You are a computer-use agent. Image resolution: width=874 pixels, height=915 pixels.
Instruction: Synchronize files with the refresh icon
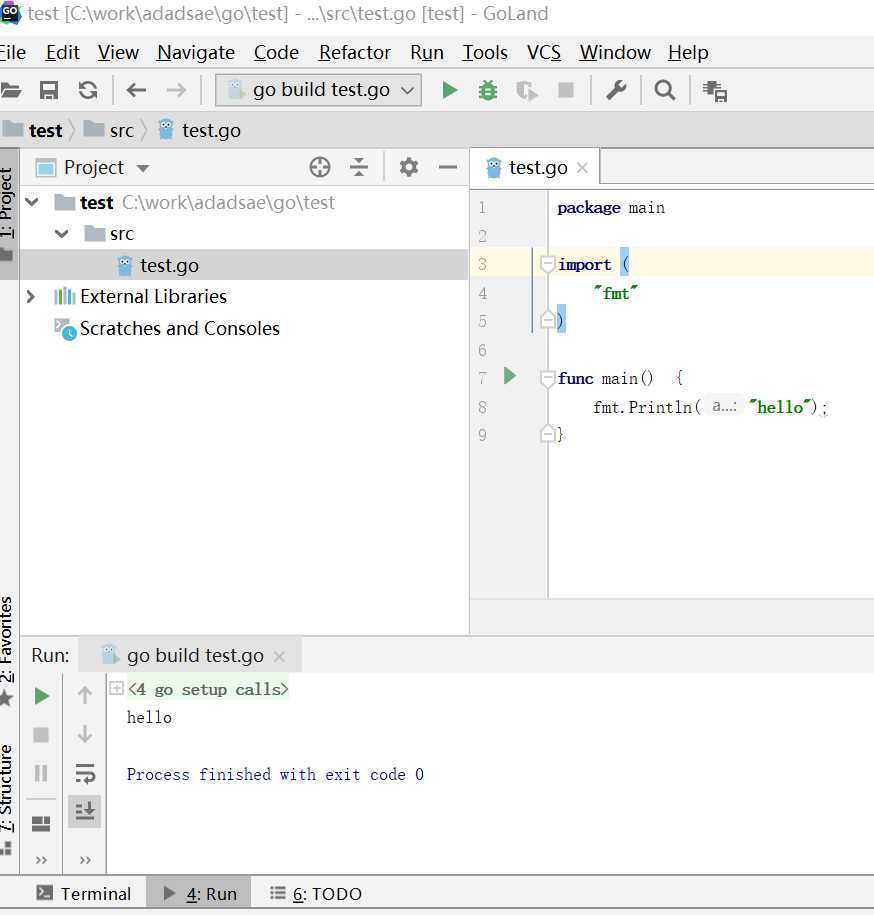[88, 90]
